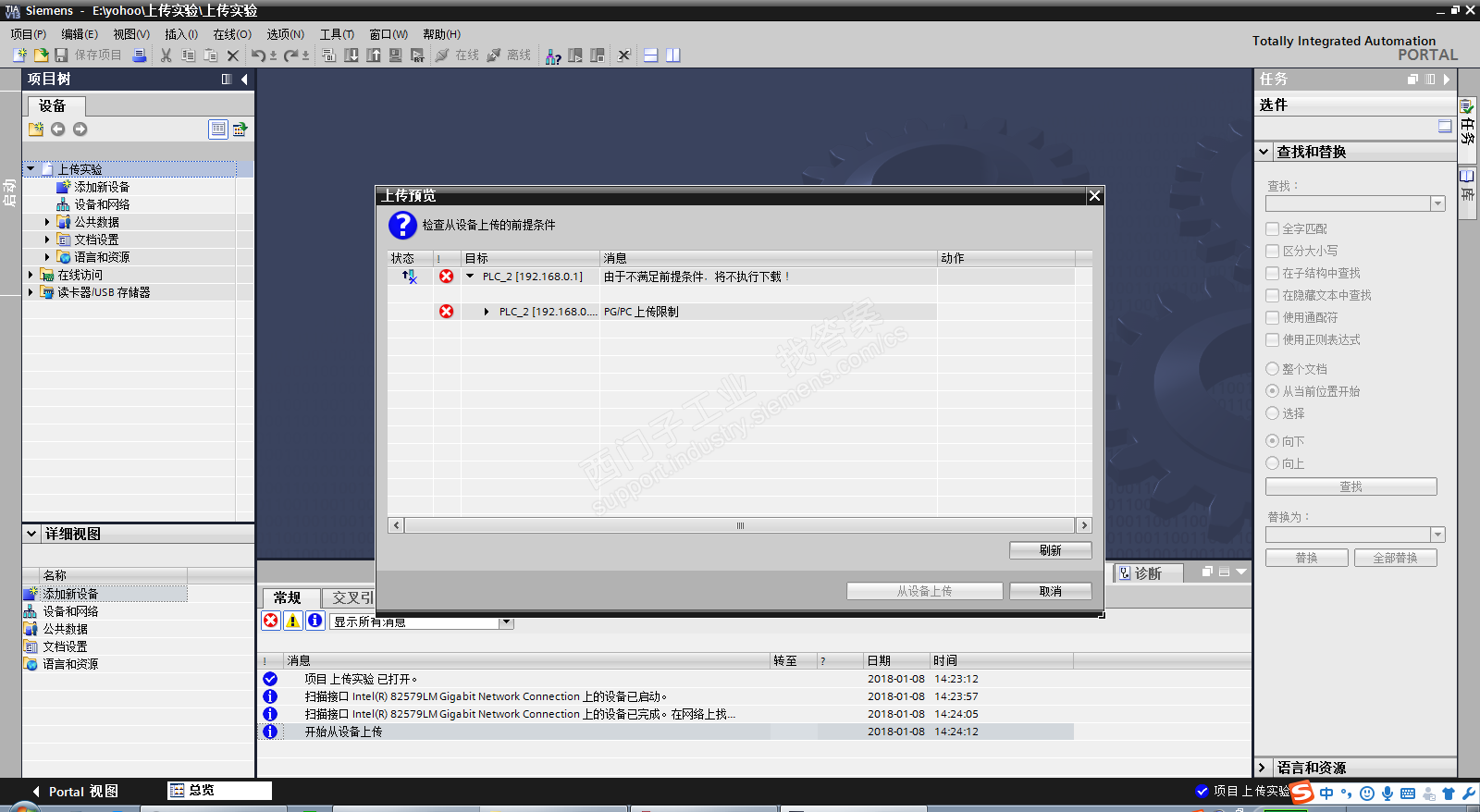Expand the 读卡器/USB 存储器 node

tap(31, 292)
